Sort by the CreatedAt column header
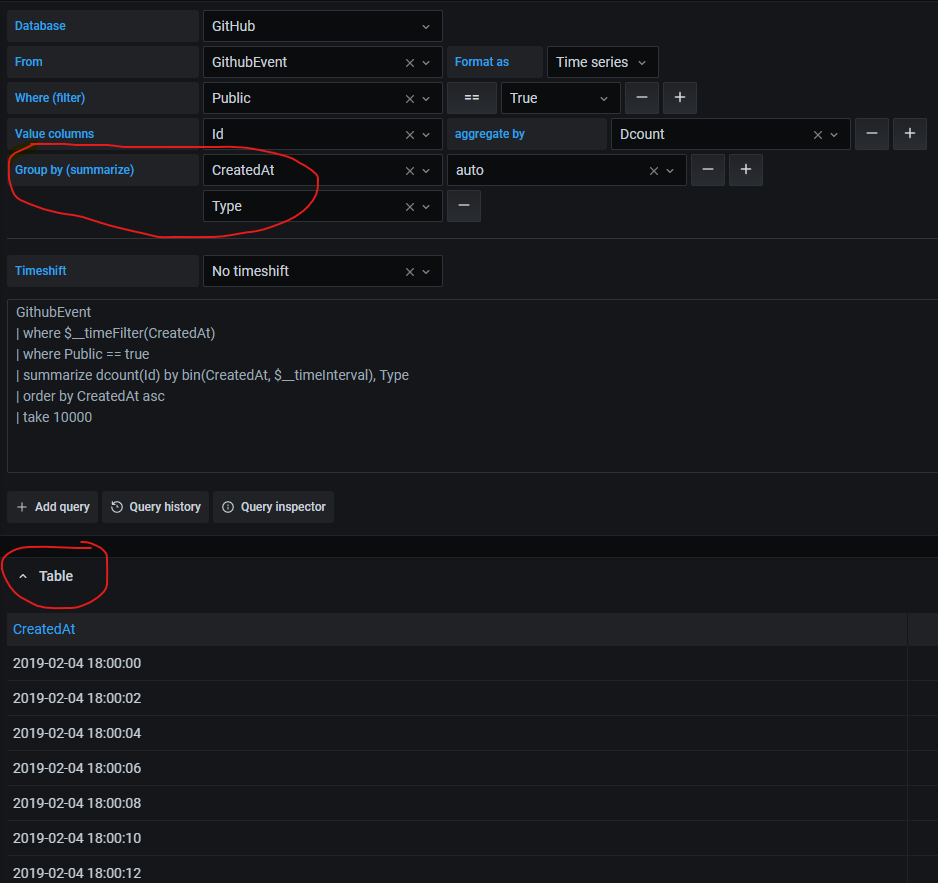 click(x=44, y=629)
